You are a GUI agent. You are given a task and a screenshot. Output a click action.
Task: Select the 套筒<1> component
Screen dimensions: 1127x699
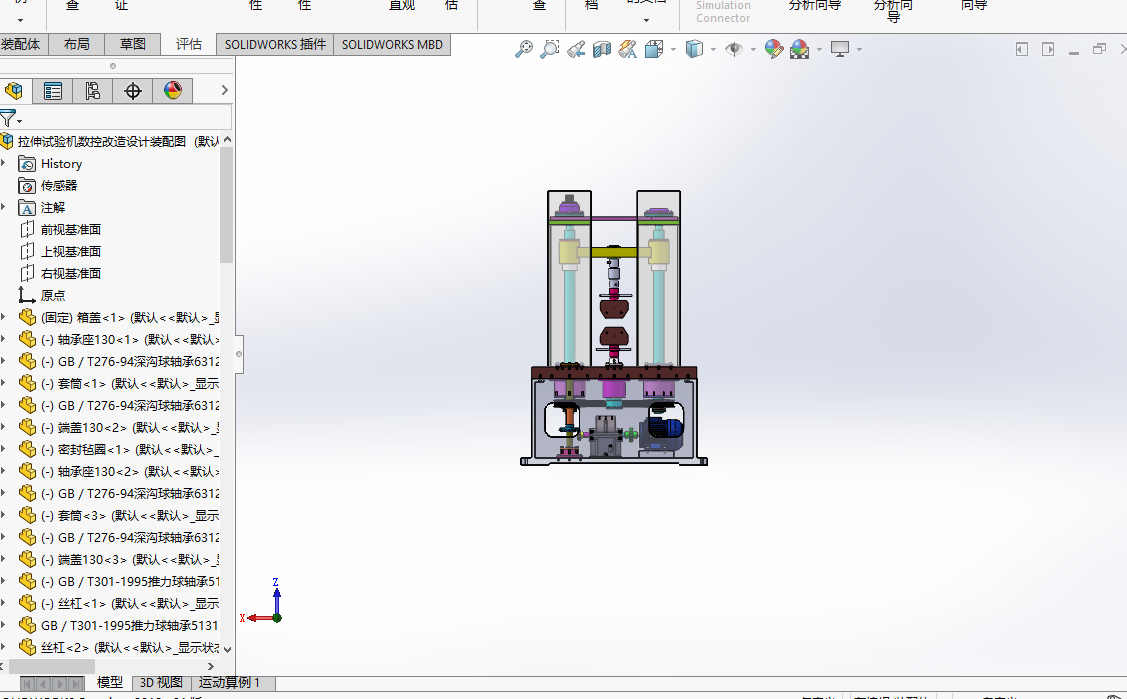[129, 384]
